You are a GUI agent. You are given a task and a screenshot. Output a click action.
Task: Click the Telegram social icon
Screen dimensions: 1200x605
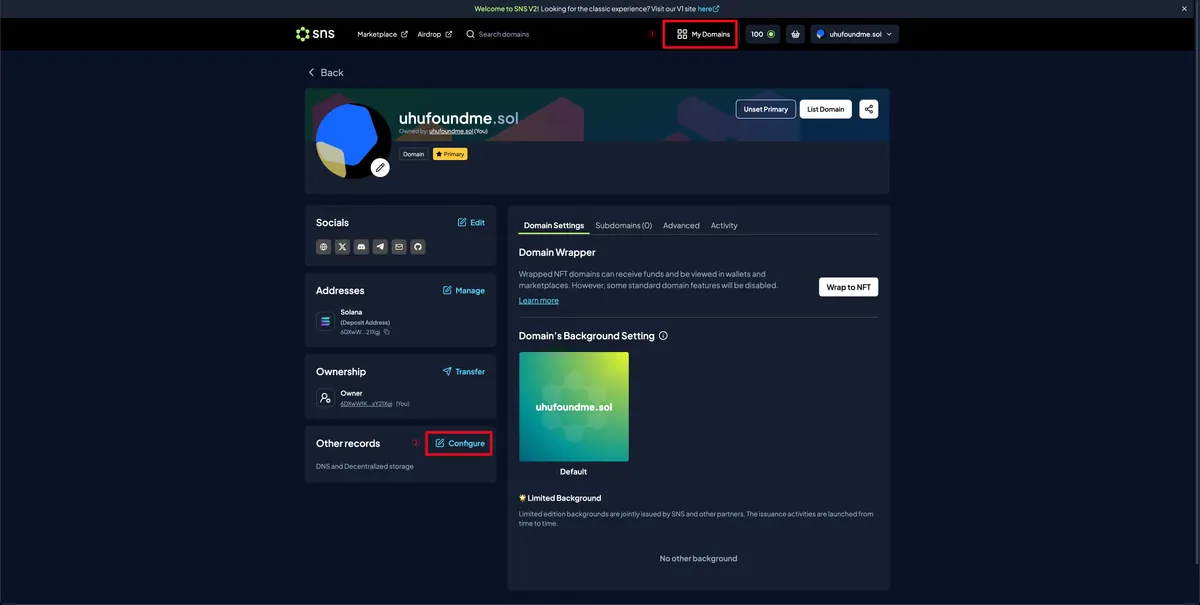pyautogui.click(x=380, y=247)
